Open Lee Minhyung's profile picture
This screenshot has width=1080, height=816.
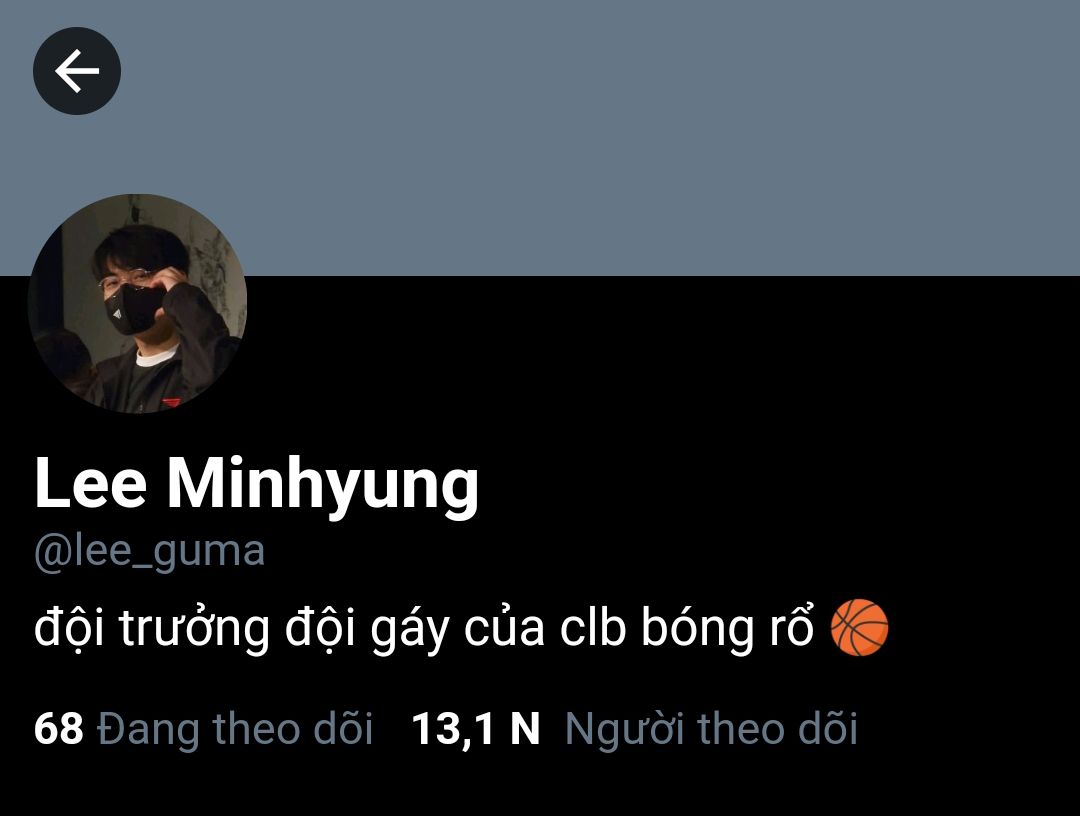tap(137, 304)
